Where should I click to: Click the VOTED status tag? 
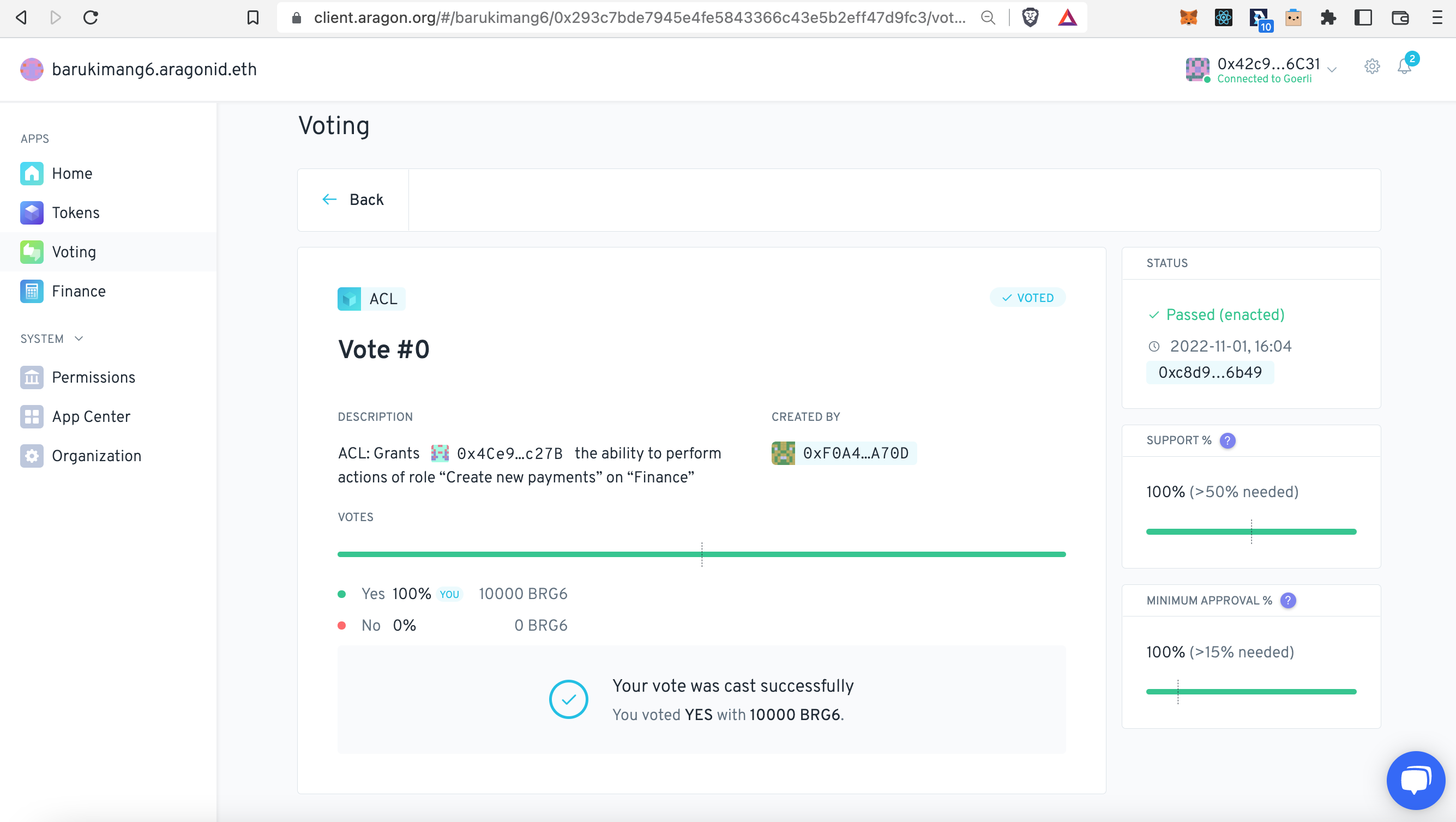(1027, 298)
